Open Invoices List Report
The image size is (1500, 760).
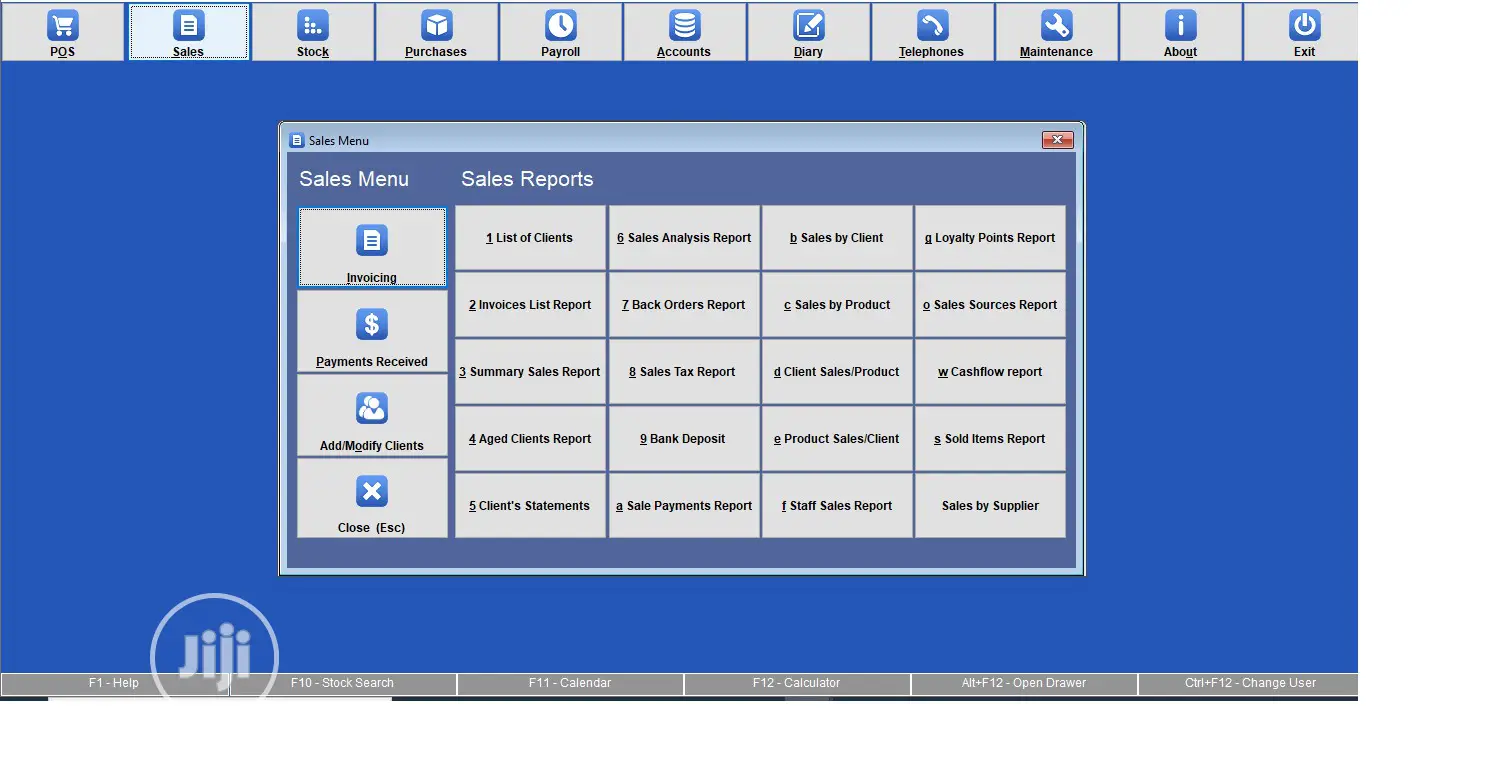click(530, 305)
